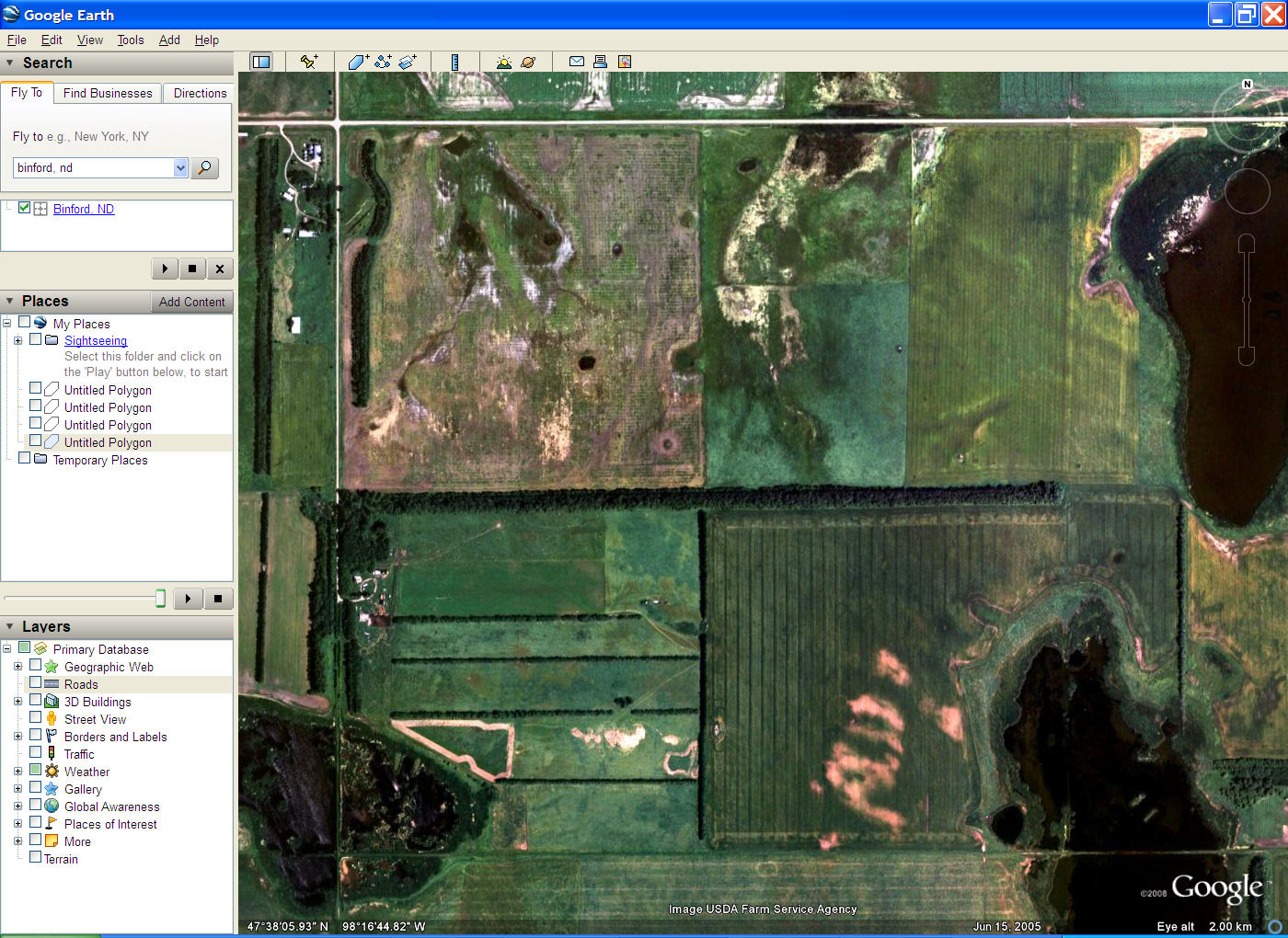The height and width of the screenshot is (938, 1288).
Task: Toggle the Weather layer checkbox
Action: [35, 770]
